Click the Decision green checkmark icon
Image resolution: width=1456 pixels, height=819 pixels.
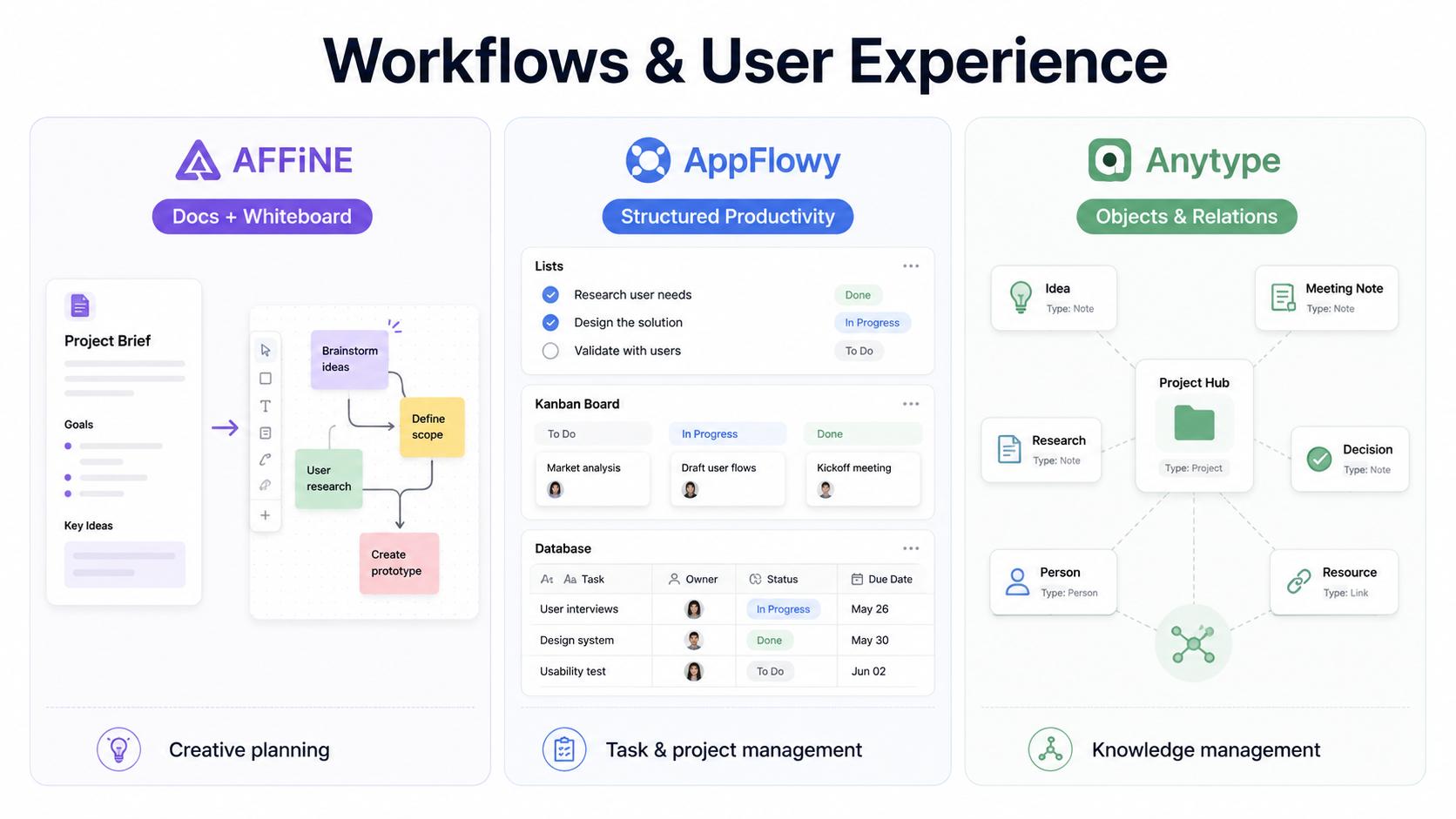(x=1319, y=458)
